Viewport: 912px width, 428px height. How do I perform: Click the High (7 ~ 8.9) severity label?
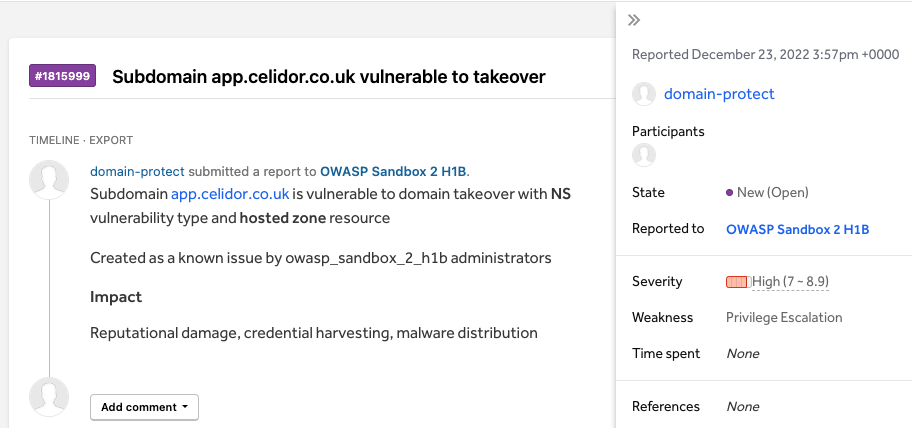[790, 281]
